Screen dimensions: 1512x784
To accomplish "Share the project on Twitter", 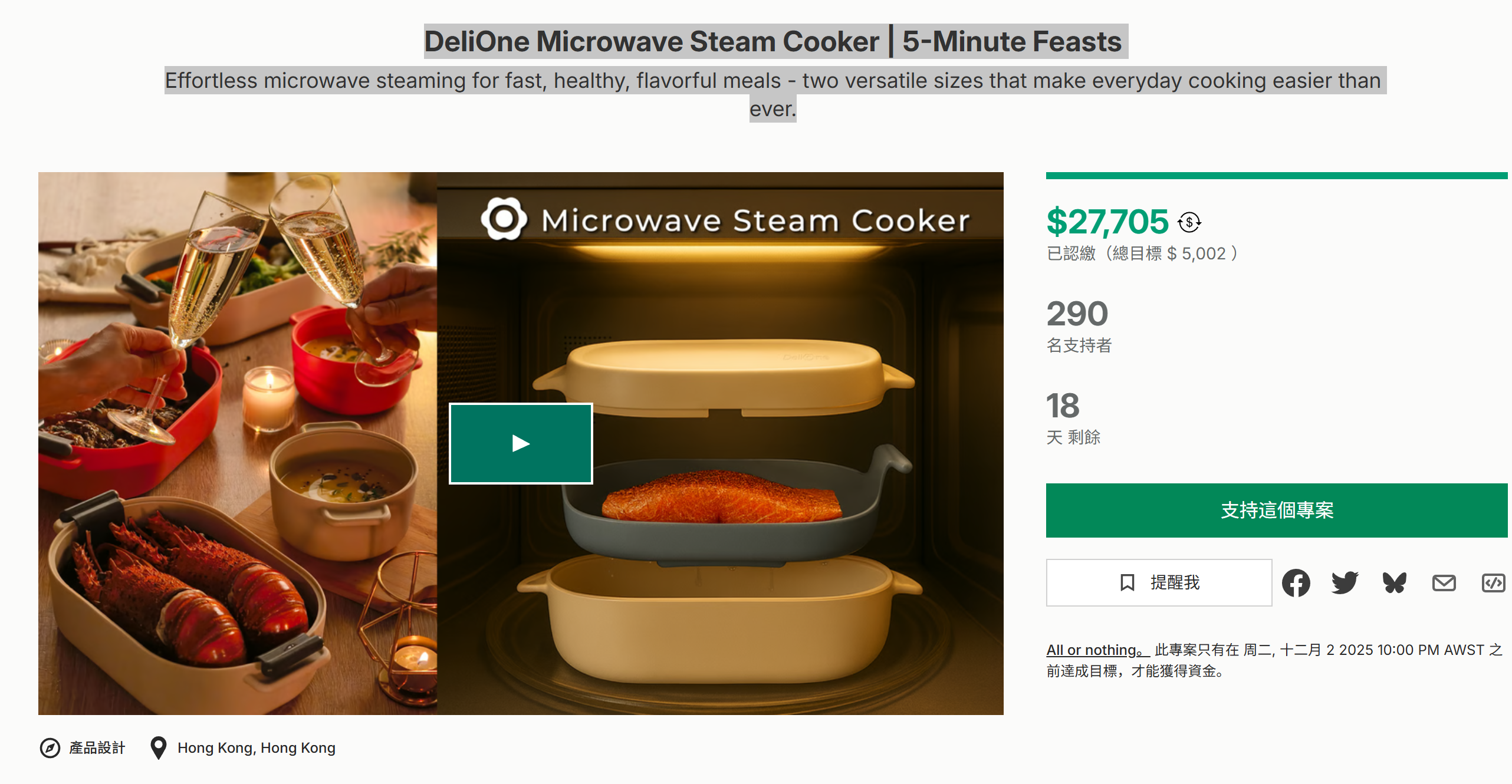I will click(x=1345, y=583).
